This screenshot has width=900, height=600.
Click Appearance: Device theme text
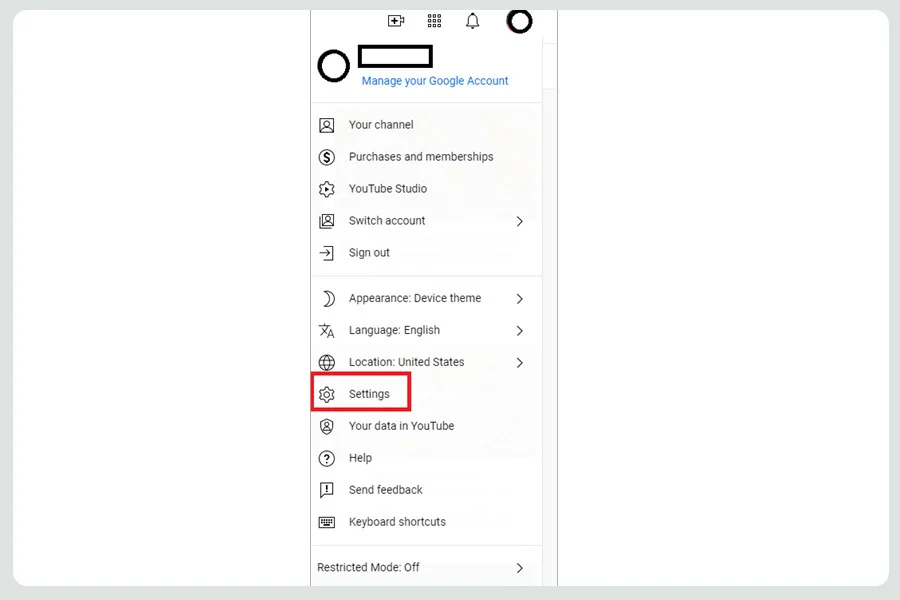tap(415, 299)
